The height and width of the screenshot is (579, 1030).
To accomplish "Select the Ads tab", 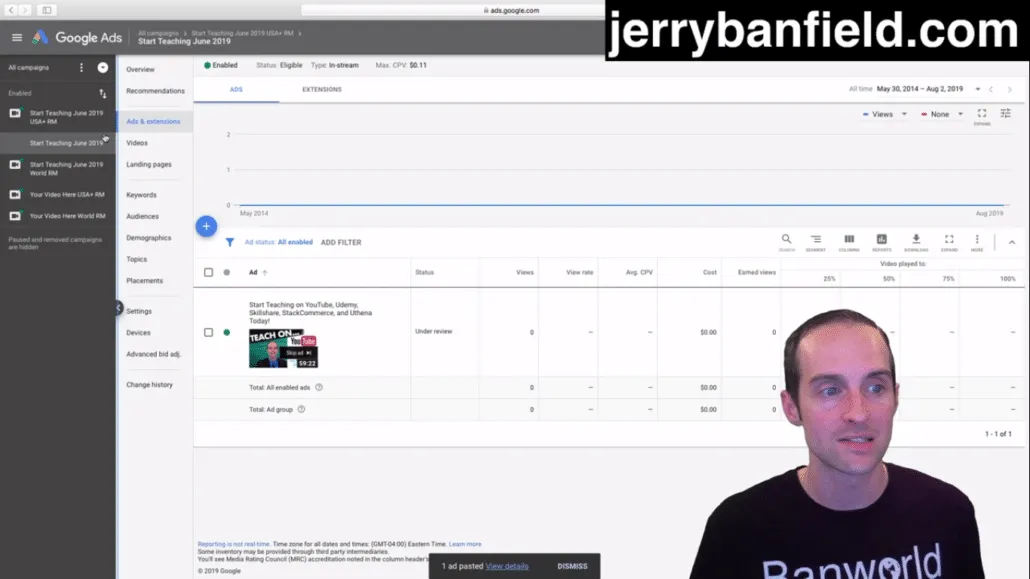I will coord(236,89).
